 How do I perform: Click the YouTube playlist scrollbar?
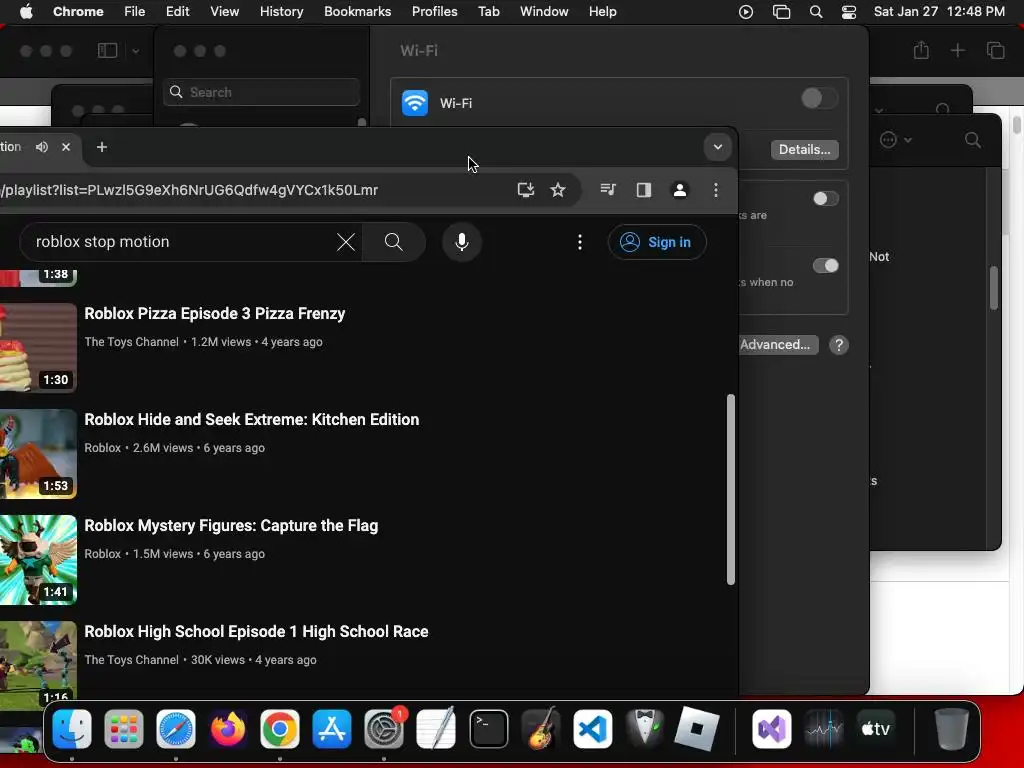[730, 490]
